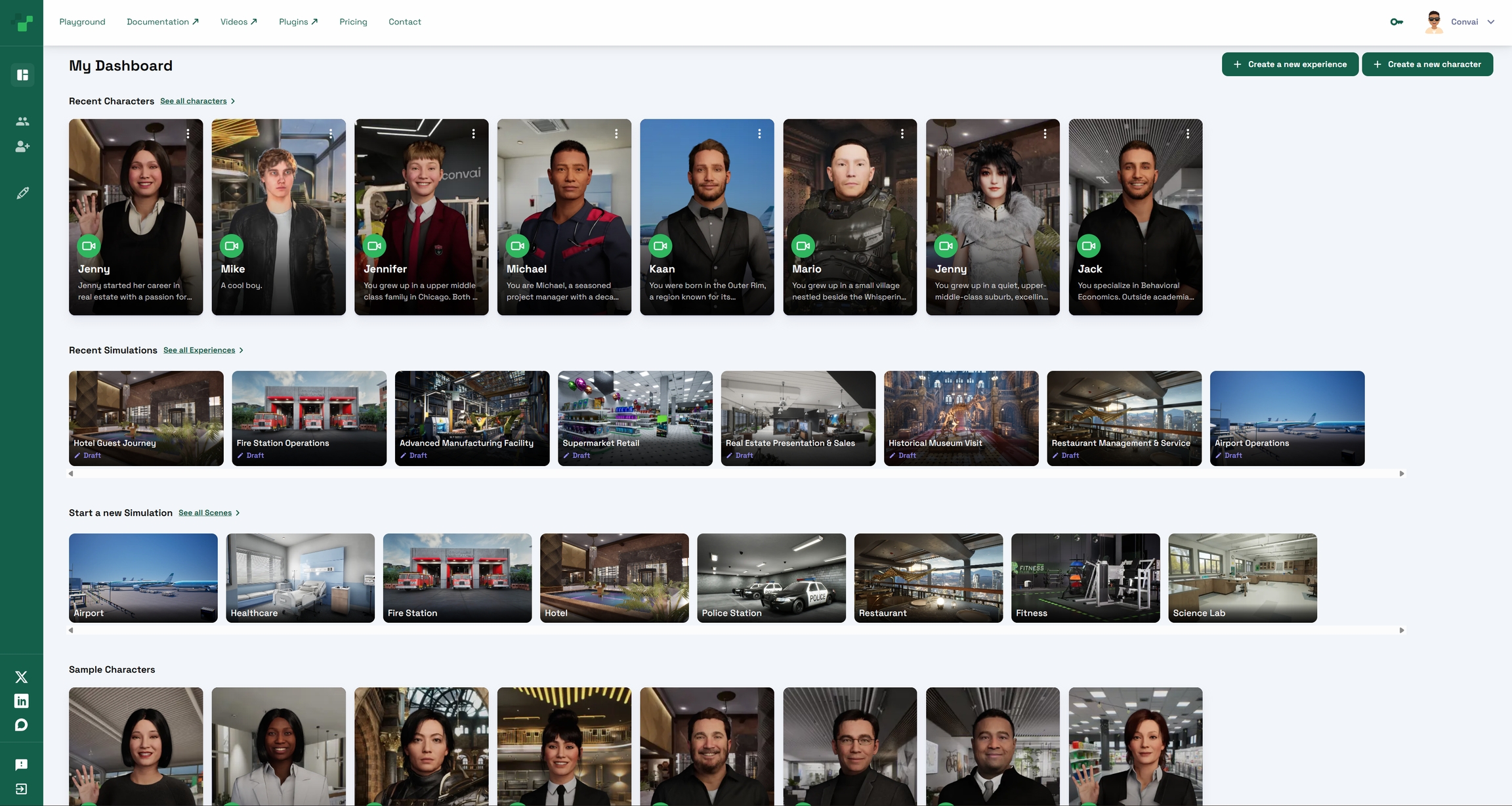This screenshot has height=806, width=1512.
Task: Go to the Pricing nav item
Action: click(353, 22)
